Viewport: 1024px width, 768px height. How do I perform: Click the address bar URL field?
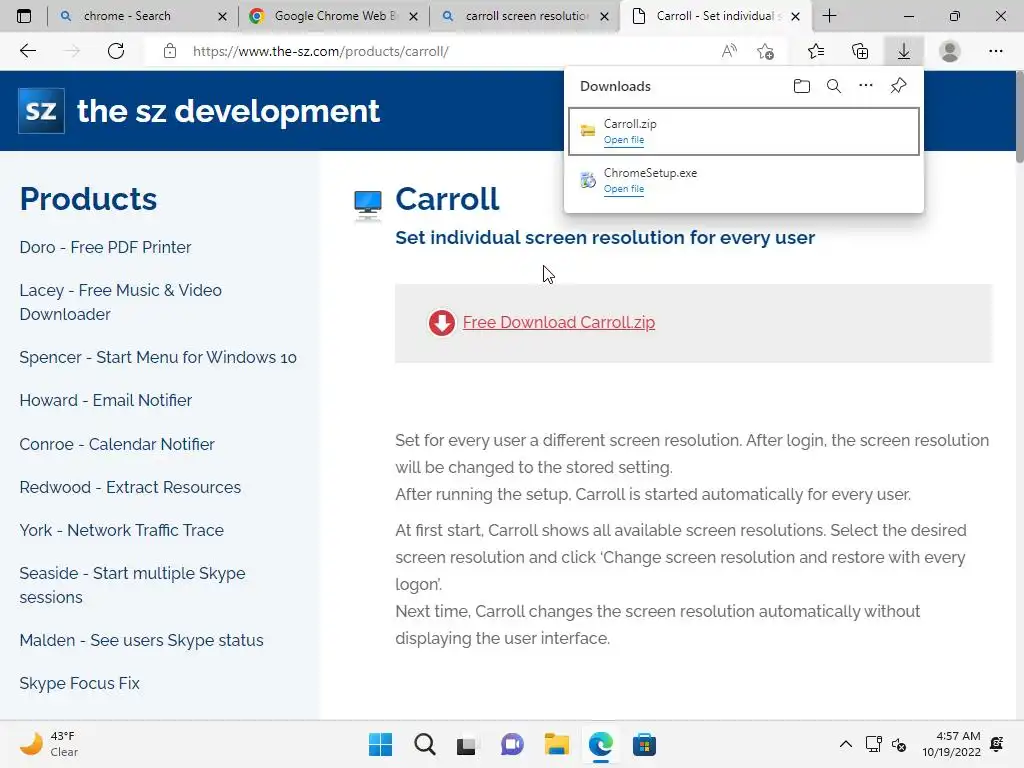431,51
